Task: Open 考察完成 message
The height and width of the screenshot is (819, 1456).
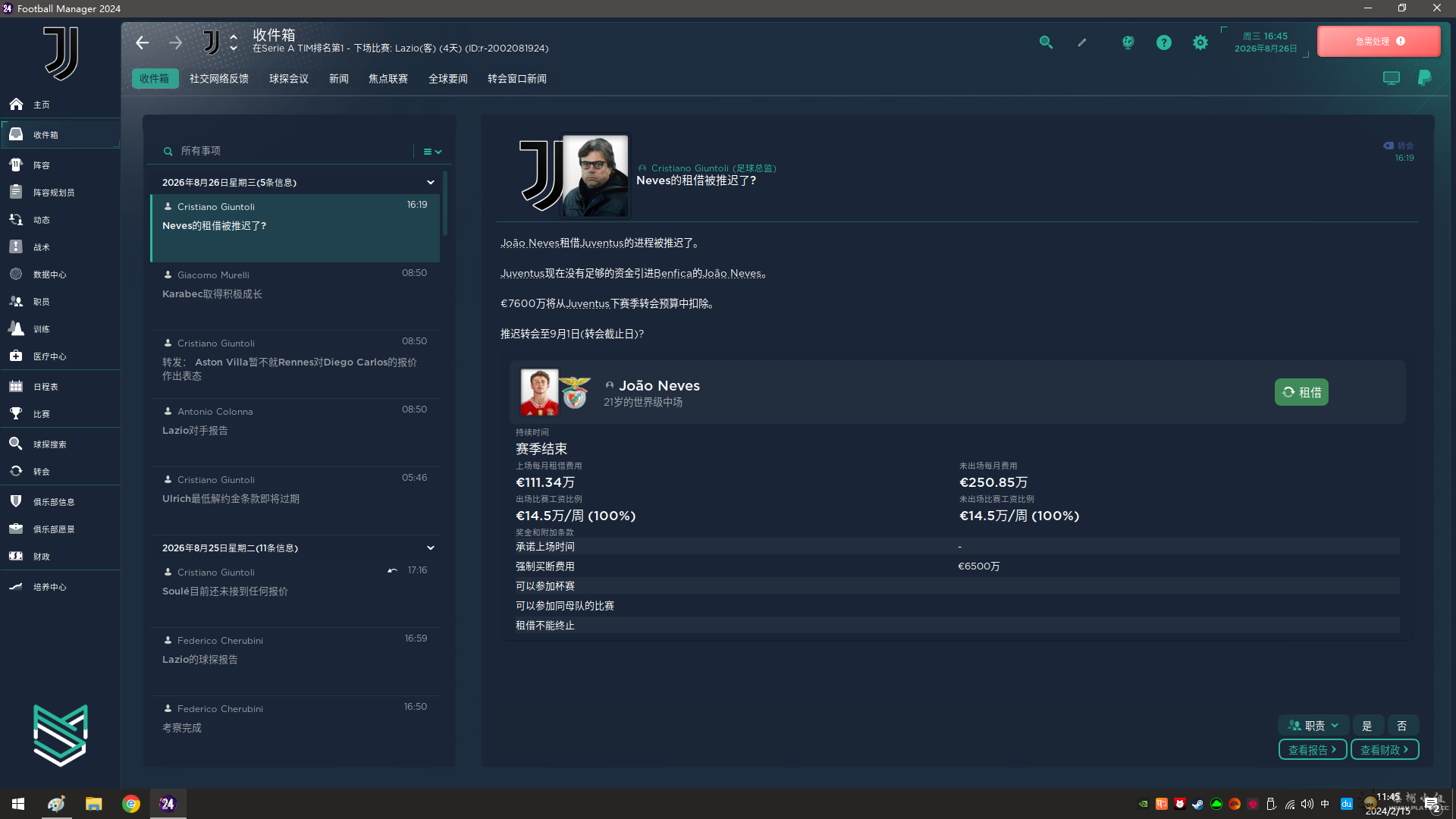Action: tap(295, 730)
